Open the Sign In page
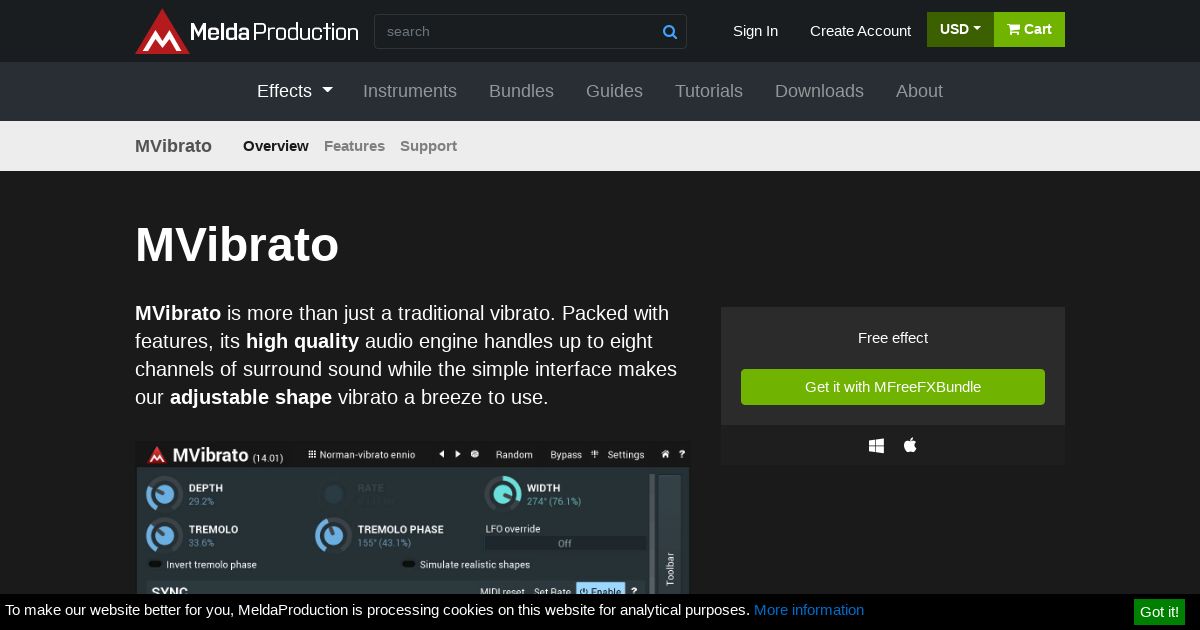 tap(755, 31)
